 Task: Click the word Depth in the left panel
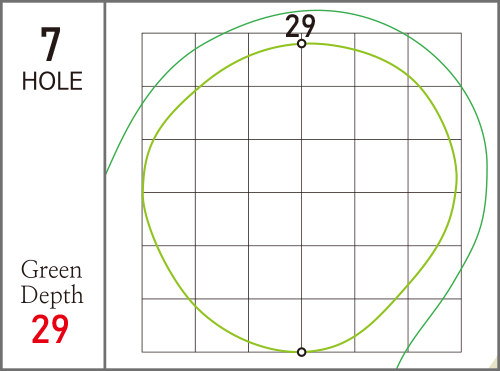point(52,295)
